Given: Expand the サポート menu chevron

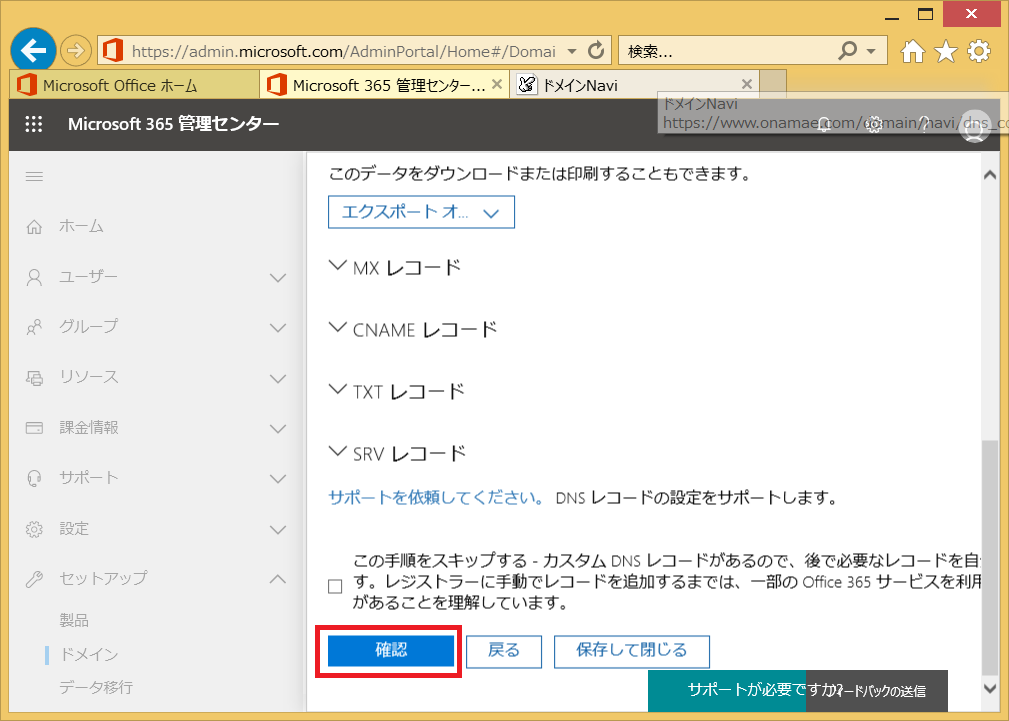Looking at the screenshot, I should [278, 479].
